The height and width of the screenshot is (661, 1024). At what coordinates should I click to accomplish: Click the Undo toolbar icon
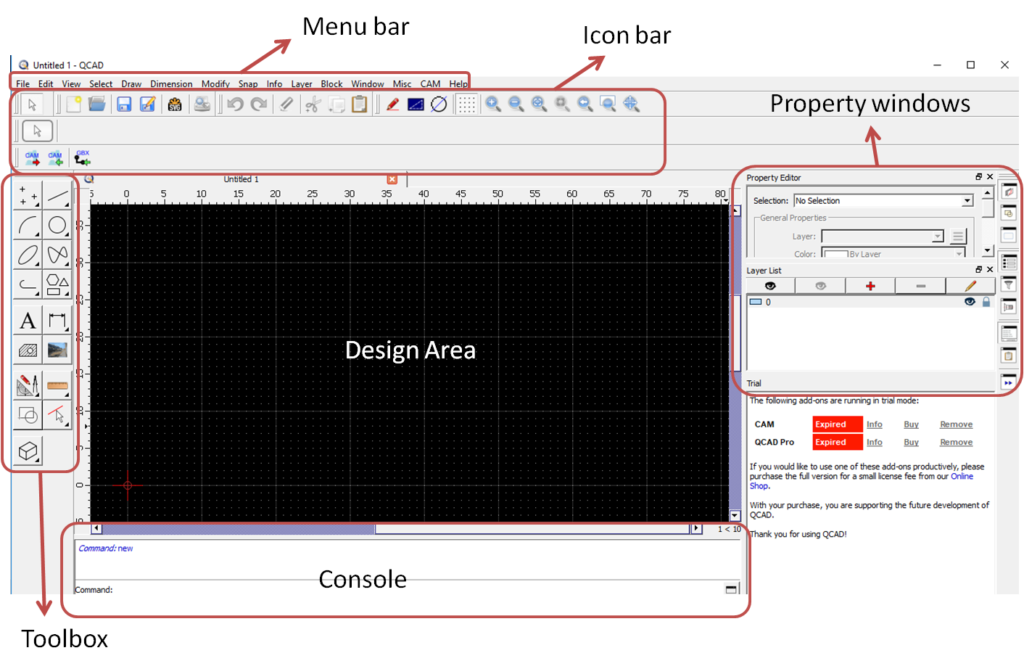pos(235,104)
